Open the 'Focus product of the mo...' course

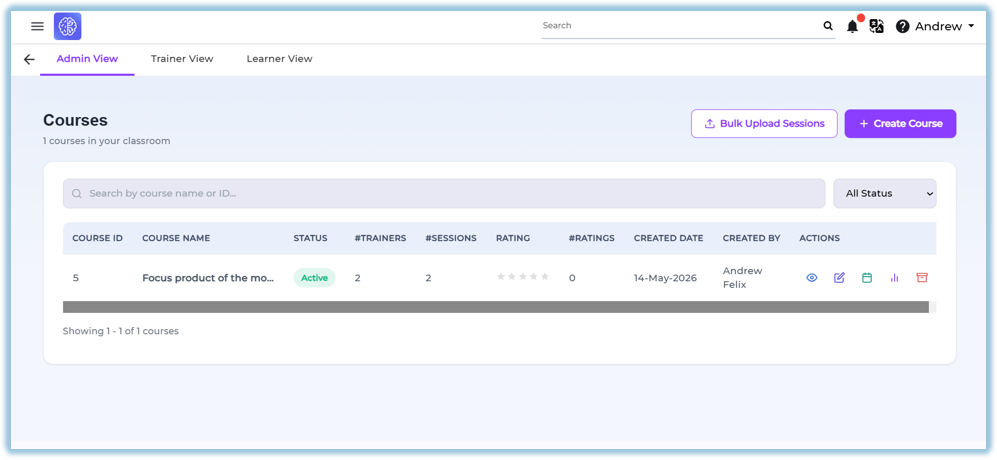coord(208,278)
